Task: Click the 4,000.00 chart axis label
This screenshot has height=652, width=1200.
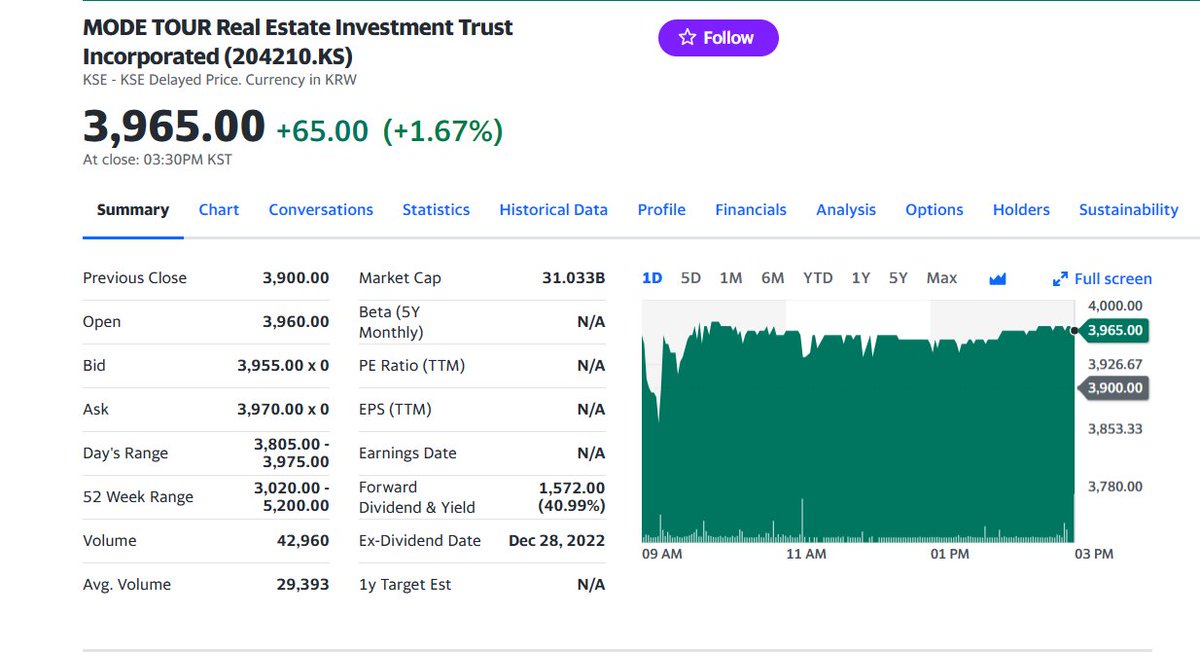Action: (1115, 306)
